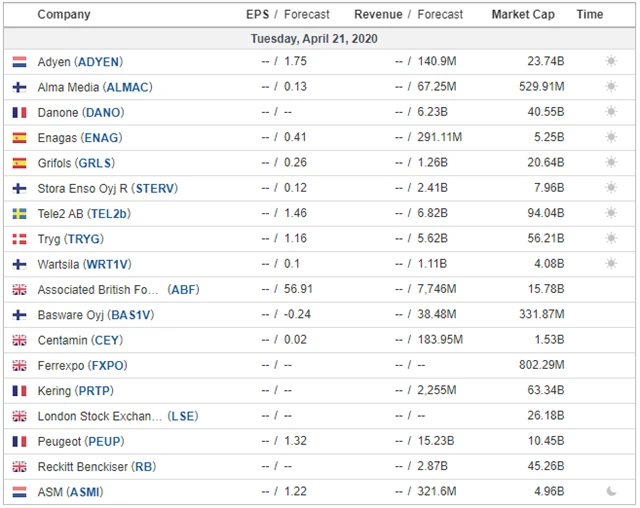Screen dimensions: 640x508
Task: Click the Netherlands flag beside Adyen
Action: pos(19,62)
